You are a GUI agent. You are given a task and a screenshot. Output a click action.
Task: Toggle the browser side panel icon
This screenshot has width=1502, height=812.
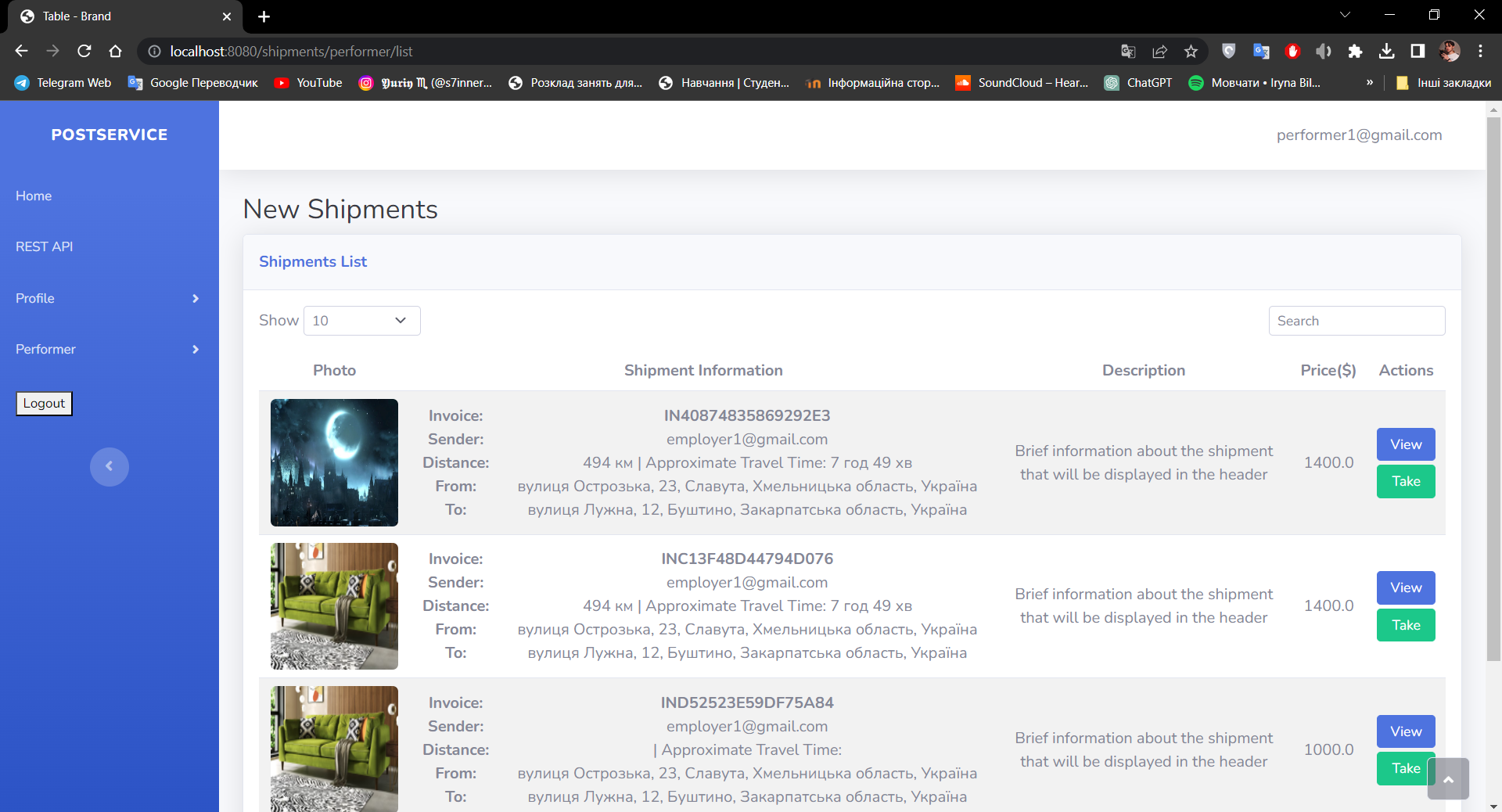(1418, 51)
